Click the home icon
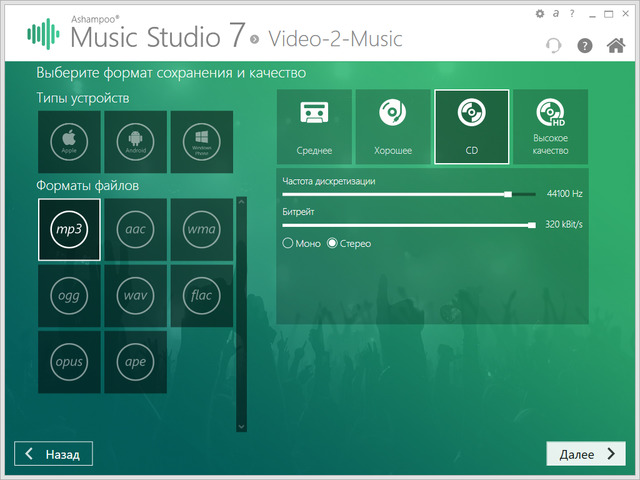Image resolution: width=640 pixels, height=480 pixels. point(616,45)
